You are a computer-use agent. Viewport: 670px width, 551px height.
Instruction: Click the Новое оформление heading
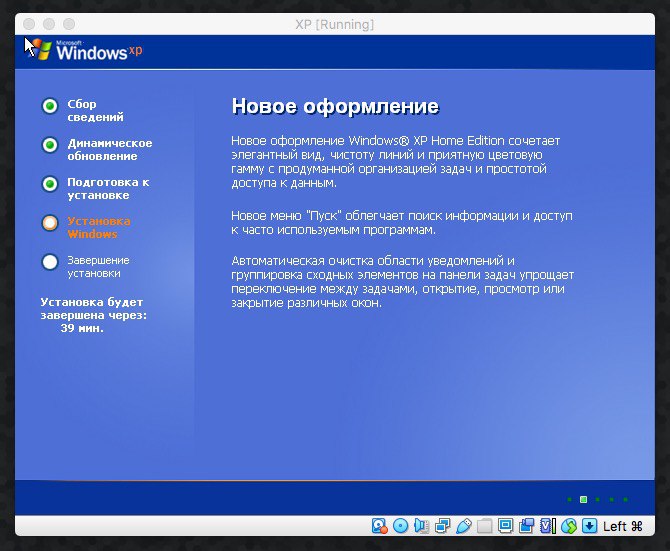(x=335, y=106)
